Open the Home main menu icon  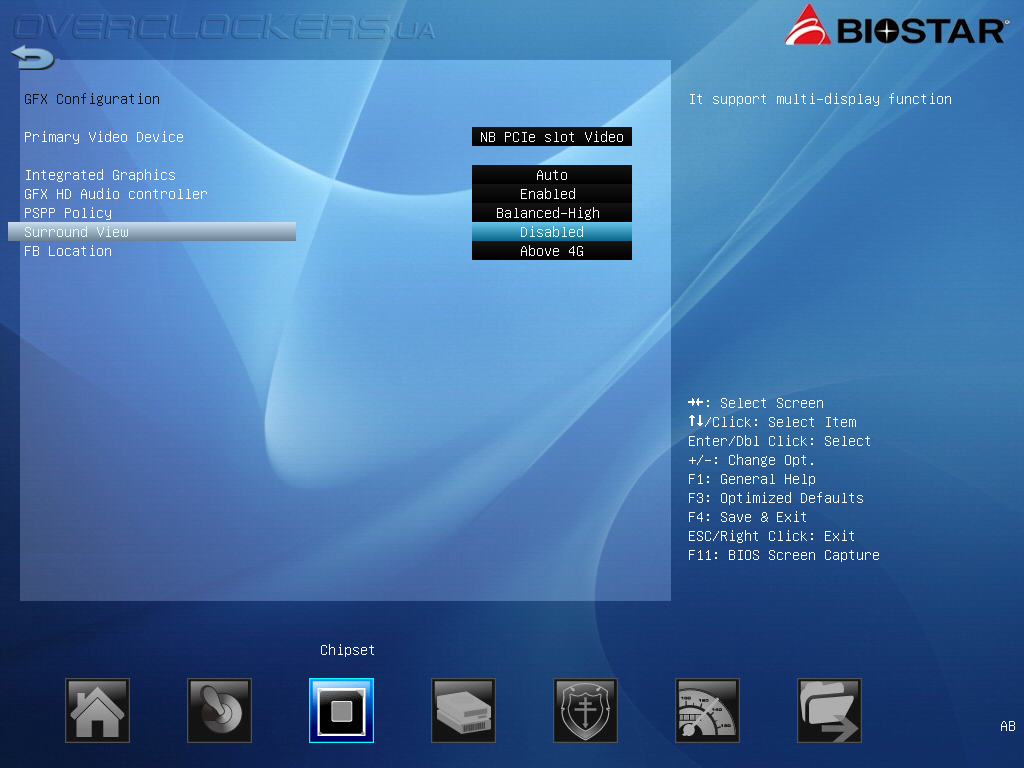point(97,711)
